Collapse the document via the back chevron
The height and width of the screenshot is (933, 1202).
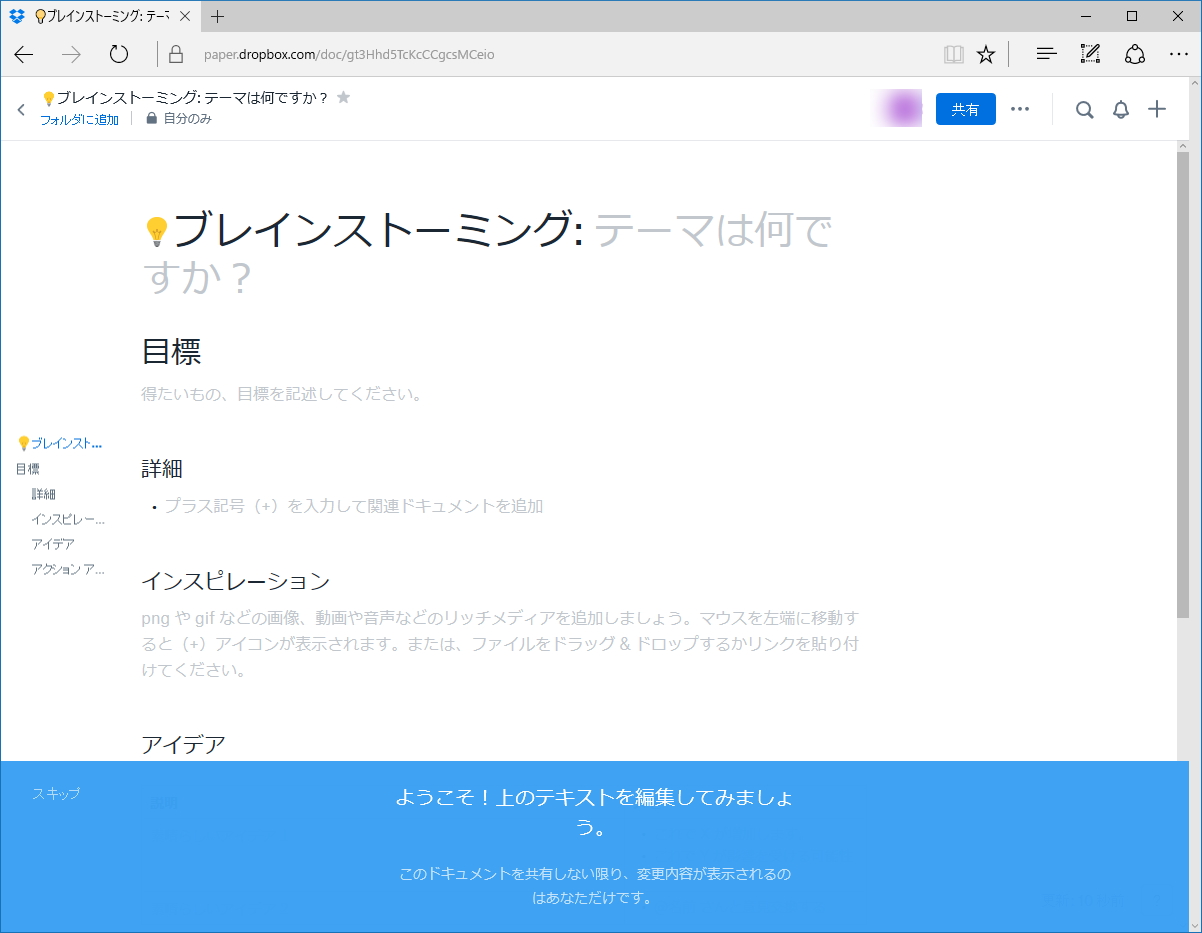(21, 110)
